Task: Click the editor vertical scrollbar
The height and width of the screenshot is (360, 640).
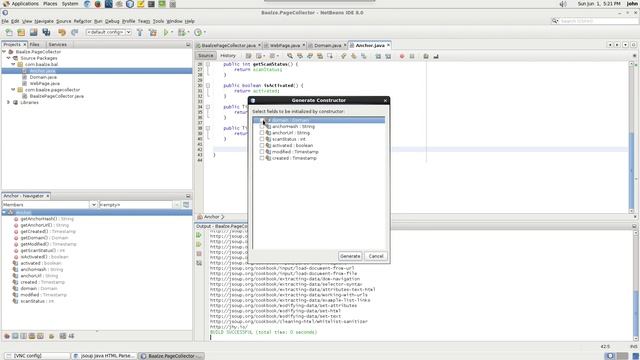Action: 631,137
